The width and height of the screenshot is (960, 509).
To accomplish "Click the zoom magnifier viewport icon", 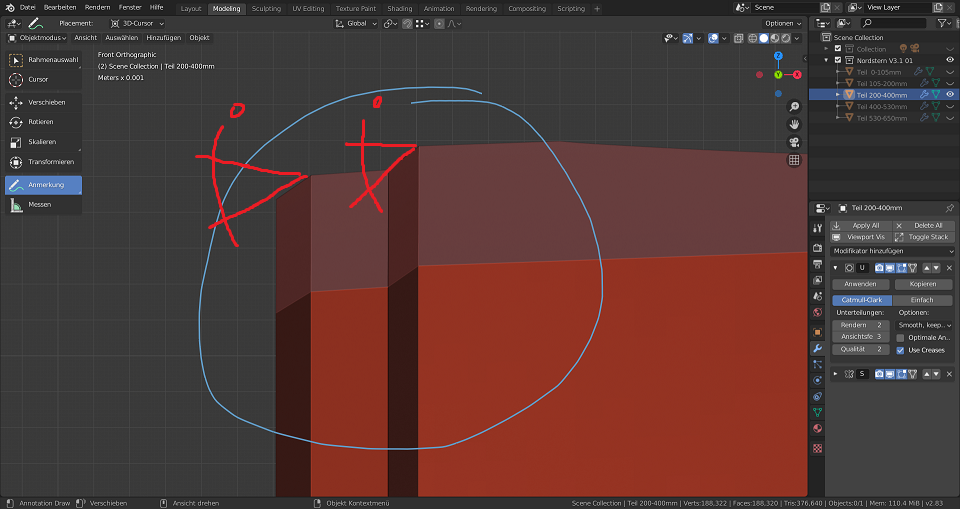I will tap(794, 107).
